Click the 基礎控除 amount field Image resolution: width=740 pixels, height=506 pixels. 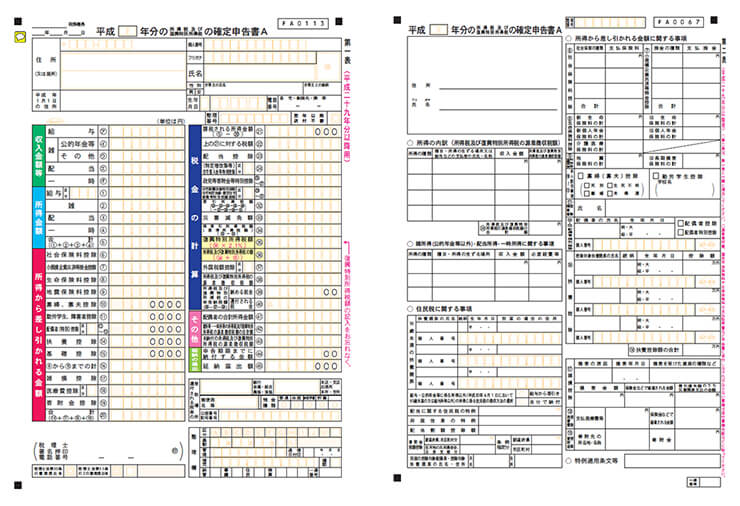pyautogui.click(x=146, y=354)
